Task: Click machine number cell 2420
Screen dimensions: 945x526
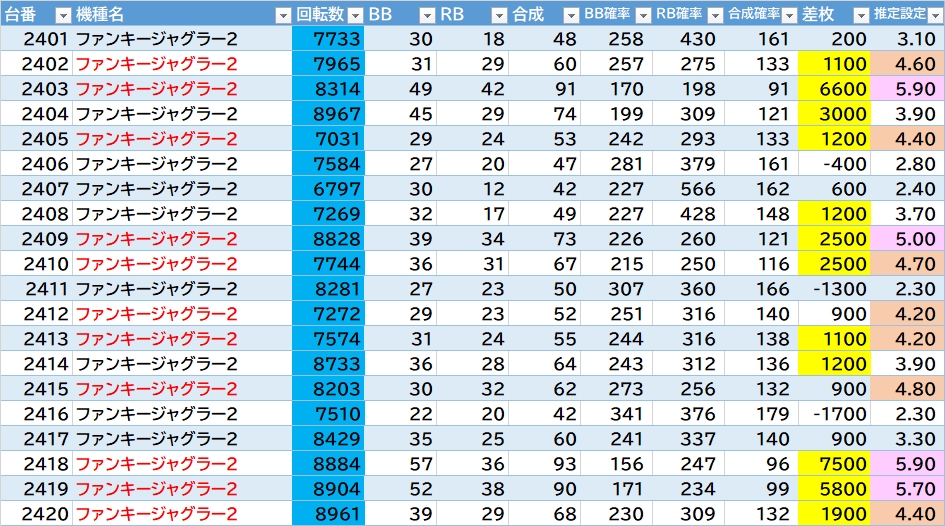Action: tap(36, 513)
